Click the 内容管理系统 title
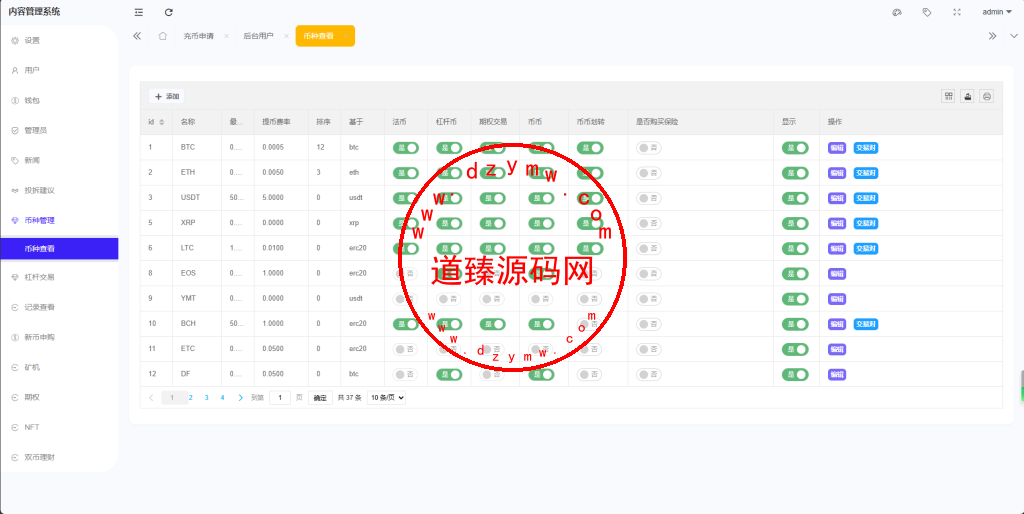The height and width of the screenshot is (514, 1024). pos(34,11)
